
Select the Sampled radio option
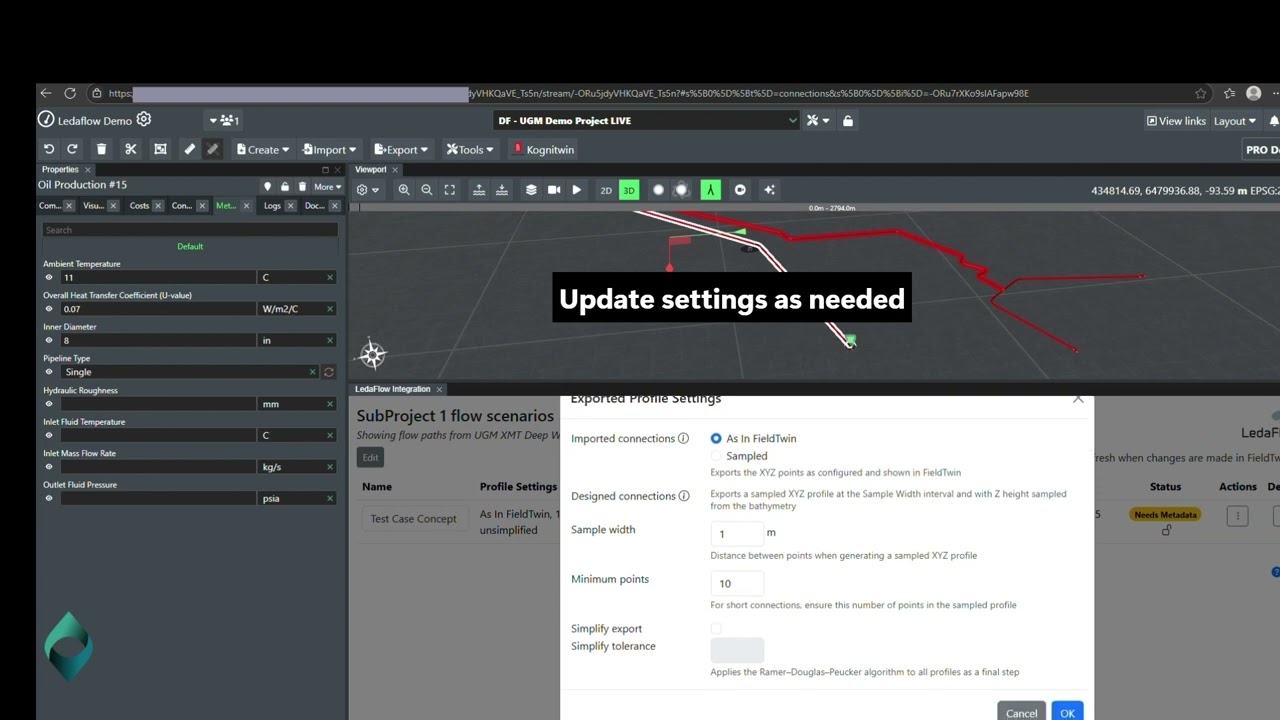click(x=716, y=456)
